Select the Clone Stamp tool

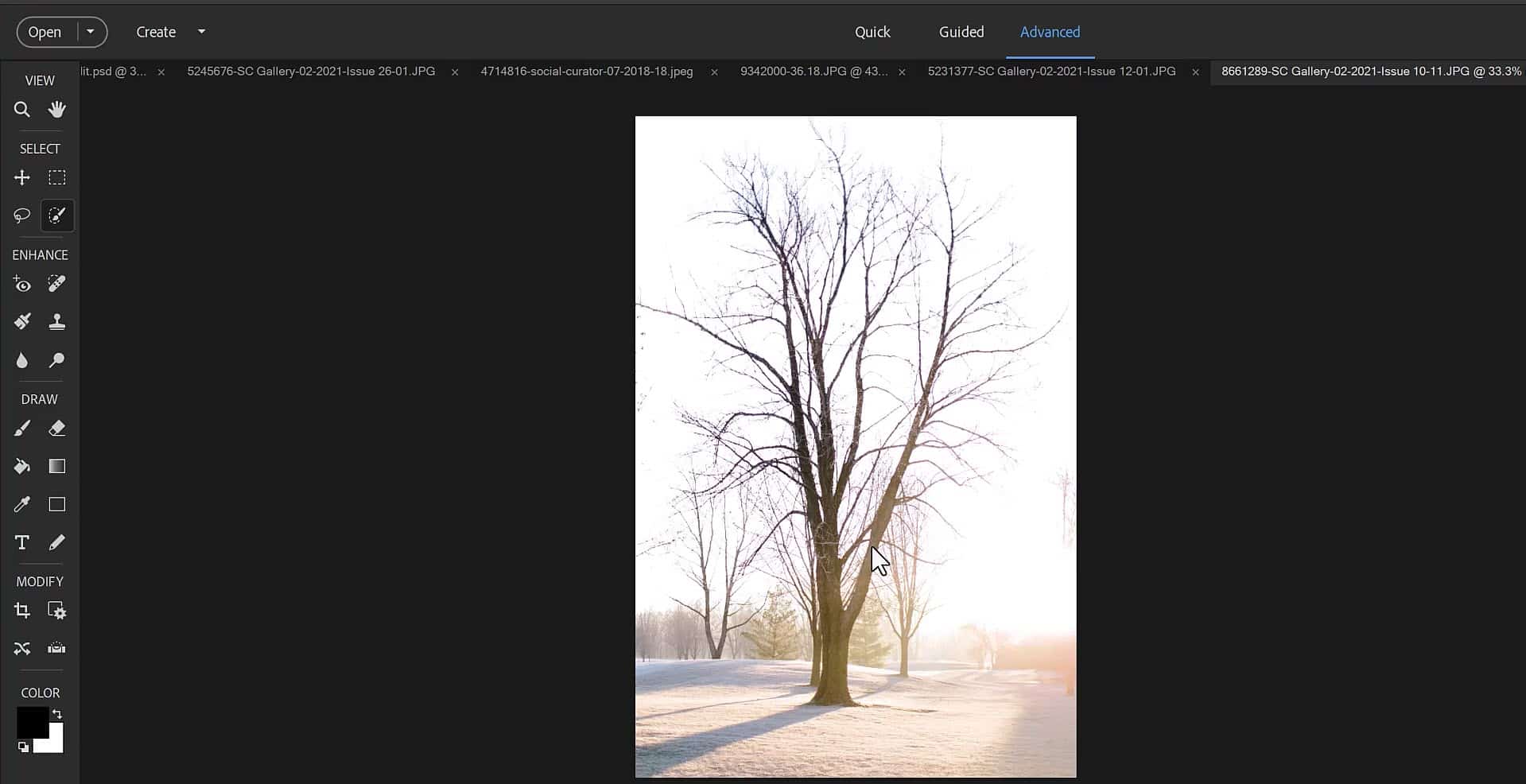pyautogui.click(x=56, y=322)
